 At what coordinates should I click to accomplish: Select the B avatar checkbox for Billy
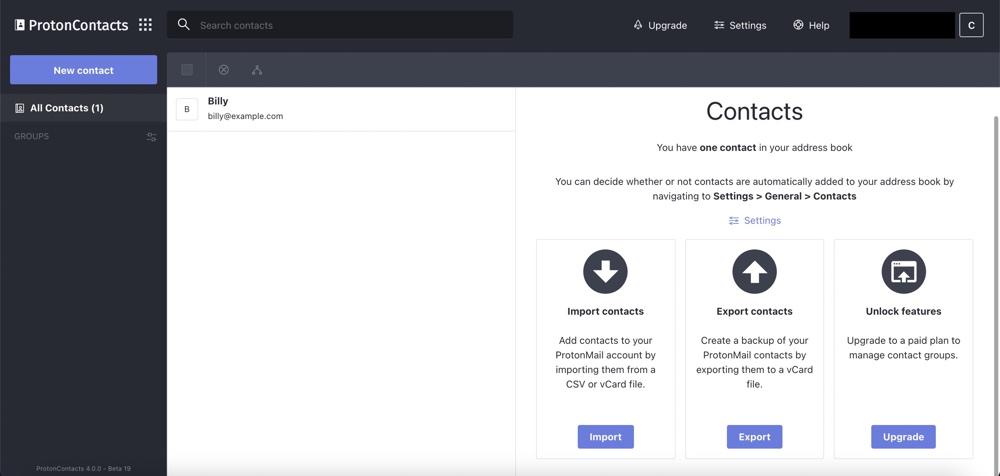(187, 109)
